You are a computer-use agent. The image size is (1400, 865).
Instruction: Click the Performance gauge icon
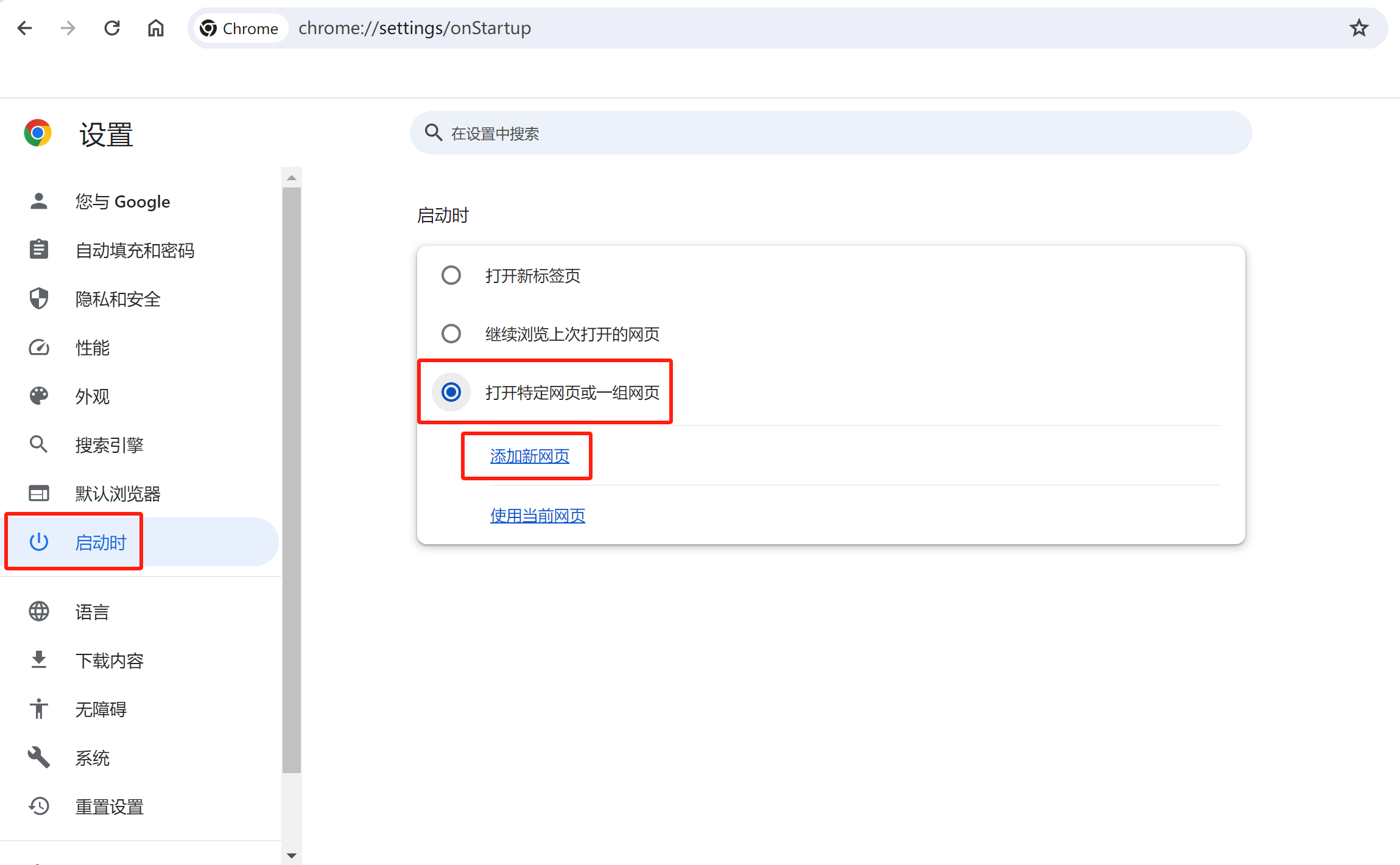point(39,348)
